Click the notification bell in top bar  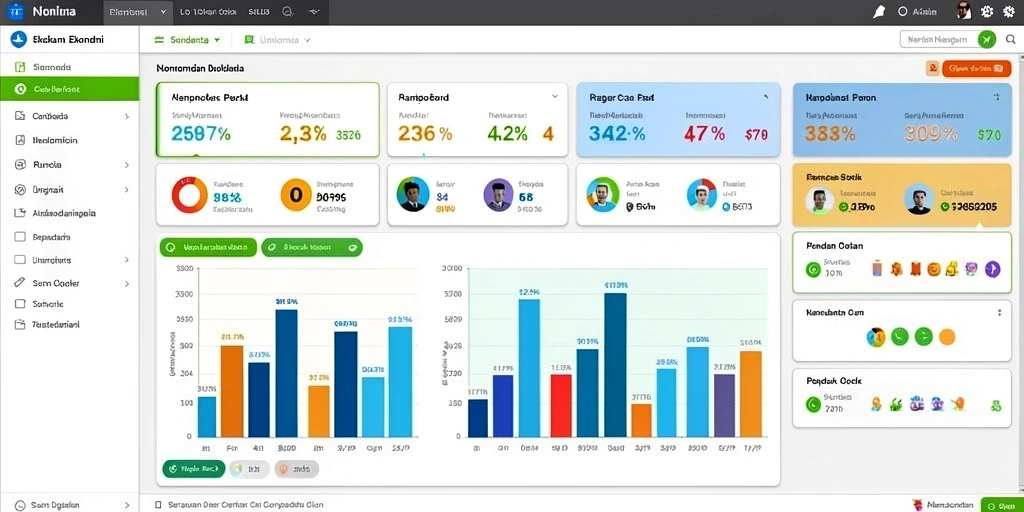(879, 12)
